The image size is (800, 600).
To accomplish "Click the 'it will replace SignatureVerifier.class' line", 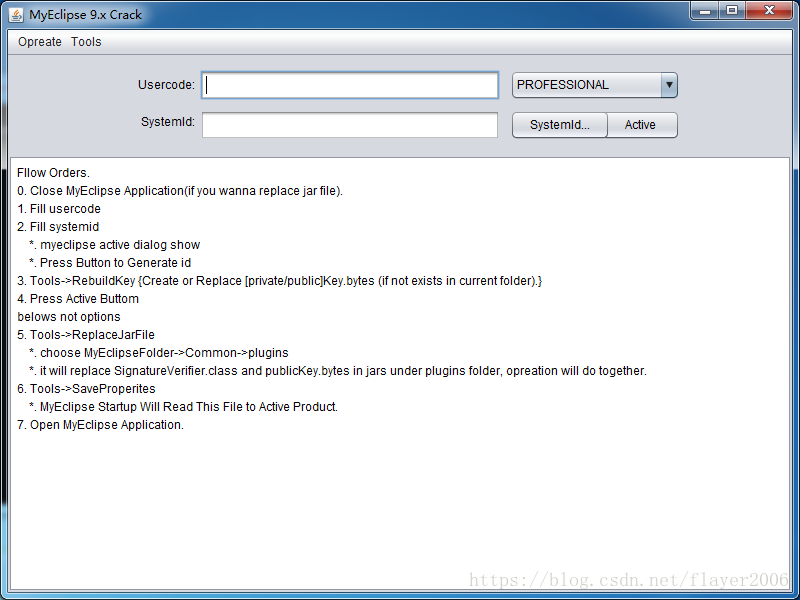I will tap(338, 371).
